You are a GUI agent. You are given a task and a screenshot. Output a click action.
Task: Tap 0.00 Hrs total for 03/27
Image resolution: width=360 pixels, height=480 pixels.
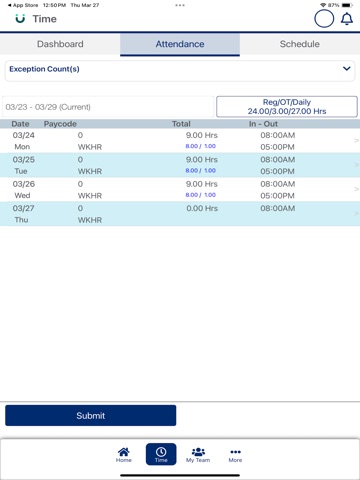(x=202, y=208)
